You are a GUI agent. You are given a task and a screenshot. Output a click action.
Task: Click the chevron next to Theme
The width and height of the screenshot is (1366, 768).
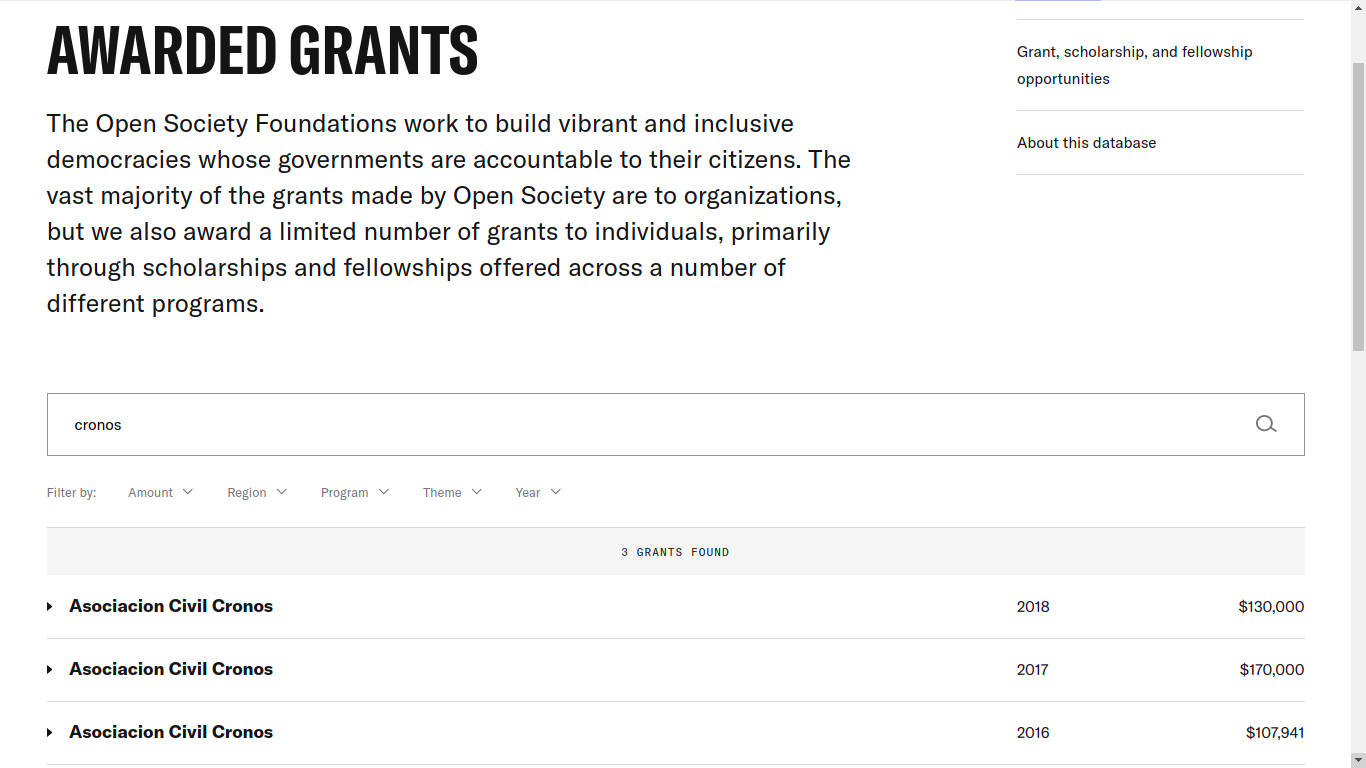(477, 492)
